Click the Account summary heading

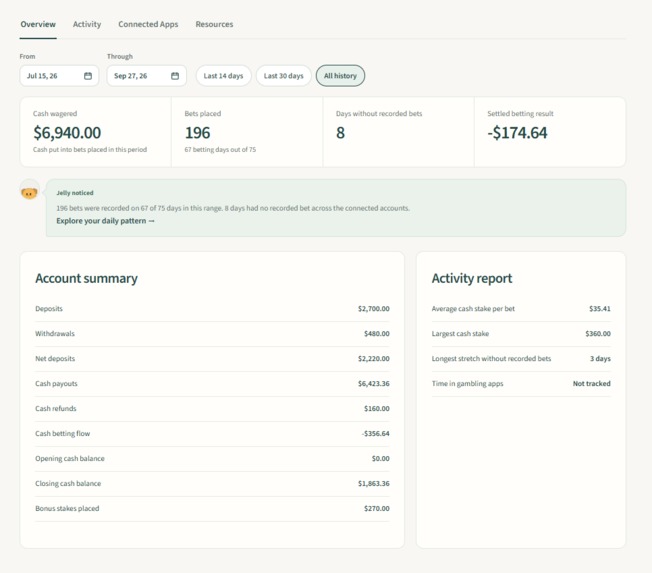tap(86, 278)
